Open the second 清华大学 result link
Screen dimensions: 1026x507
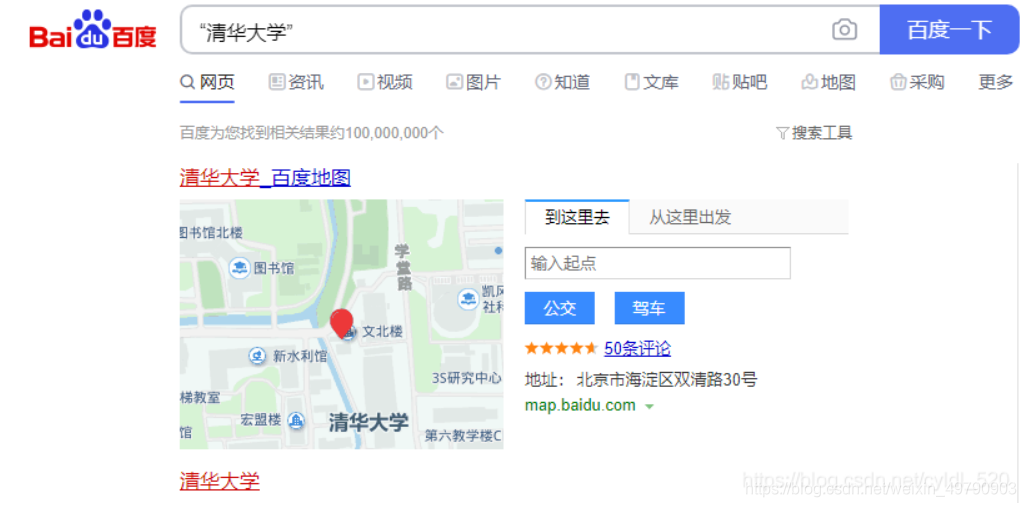pyautogui.click(x=220, y=481)
